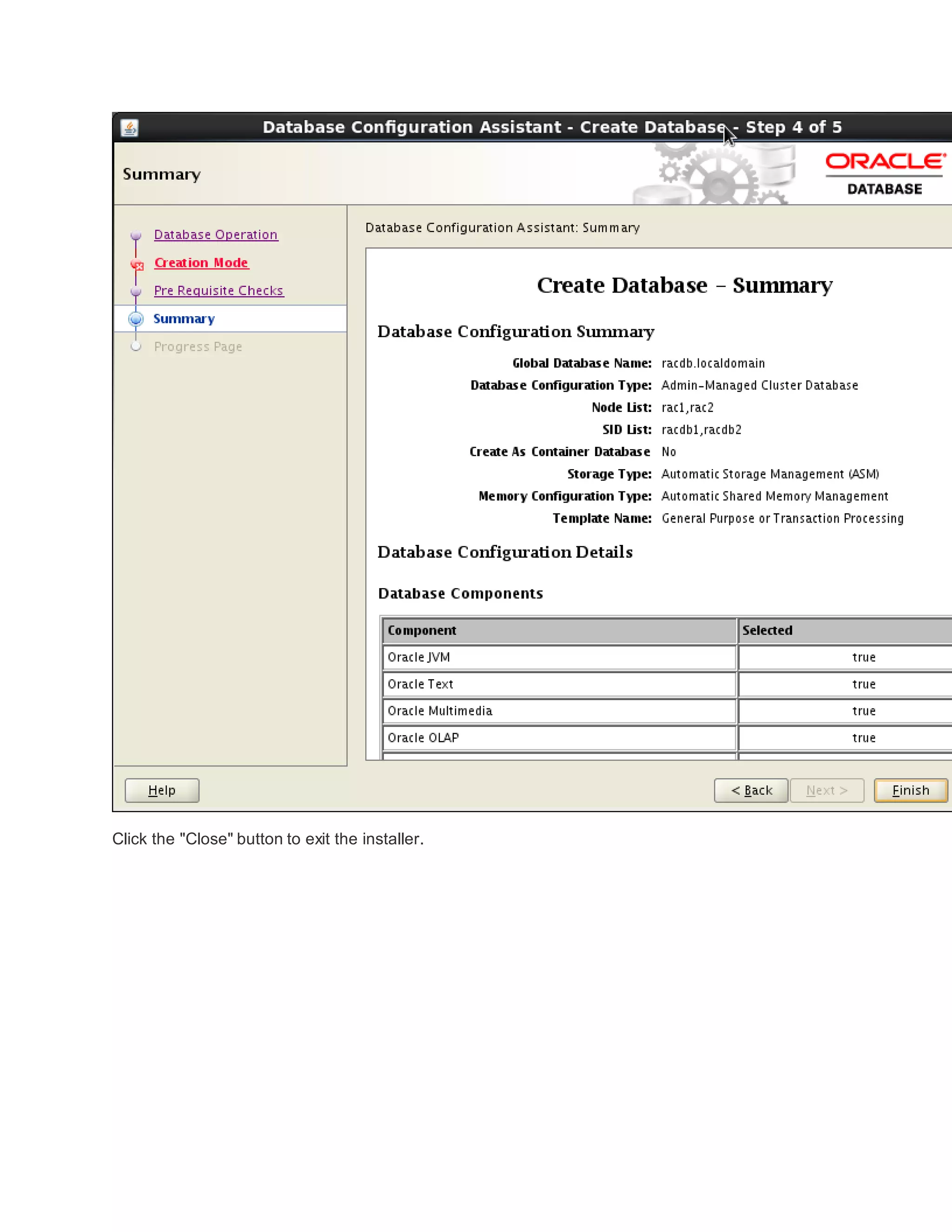
Task: Click the true value for Oracle Multimedia
Action: [864, 711]
